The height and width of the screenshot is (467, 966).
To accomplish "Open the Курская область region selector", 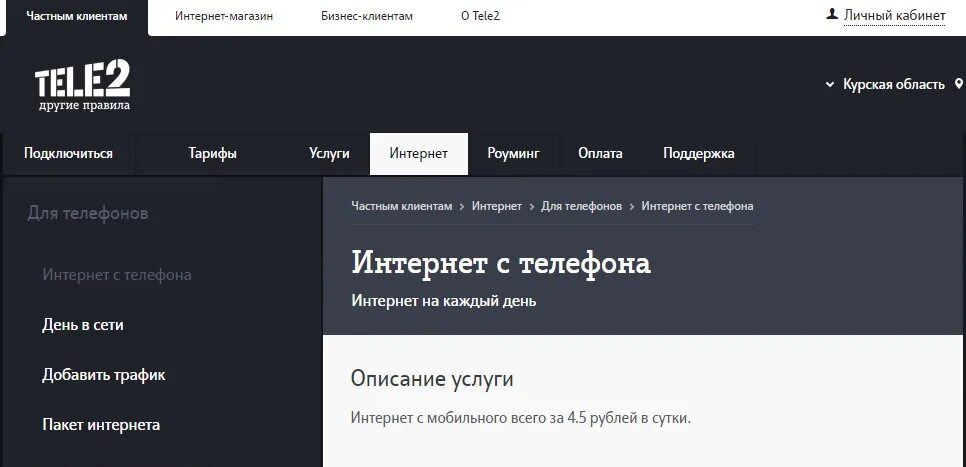I will pyautogui.click(x=893, y=84).
